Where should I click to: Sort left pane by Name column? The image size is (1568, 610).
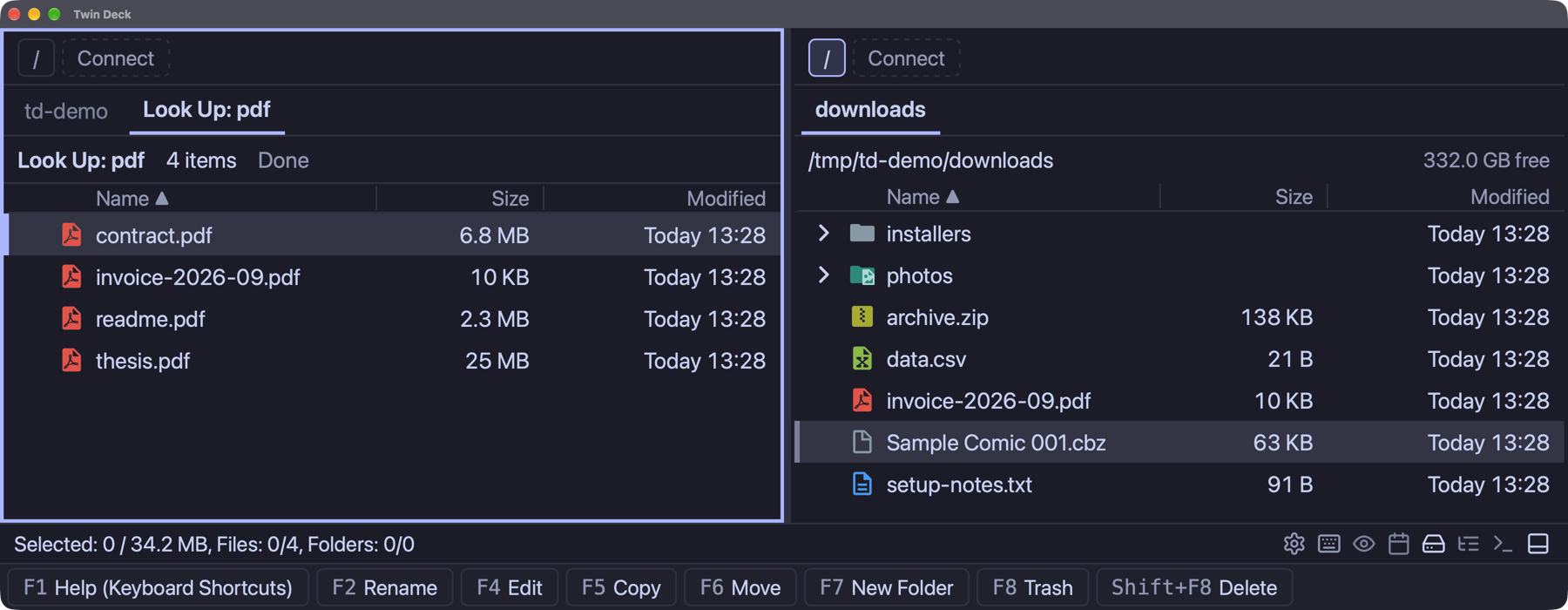point(131,198)
